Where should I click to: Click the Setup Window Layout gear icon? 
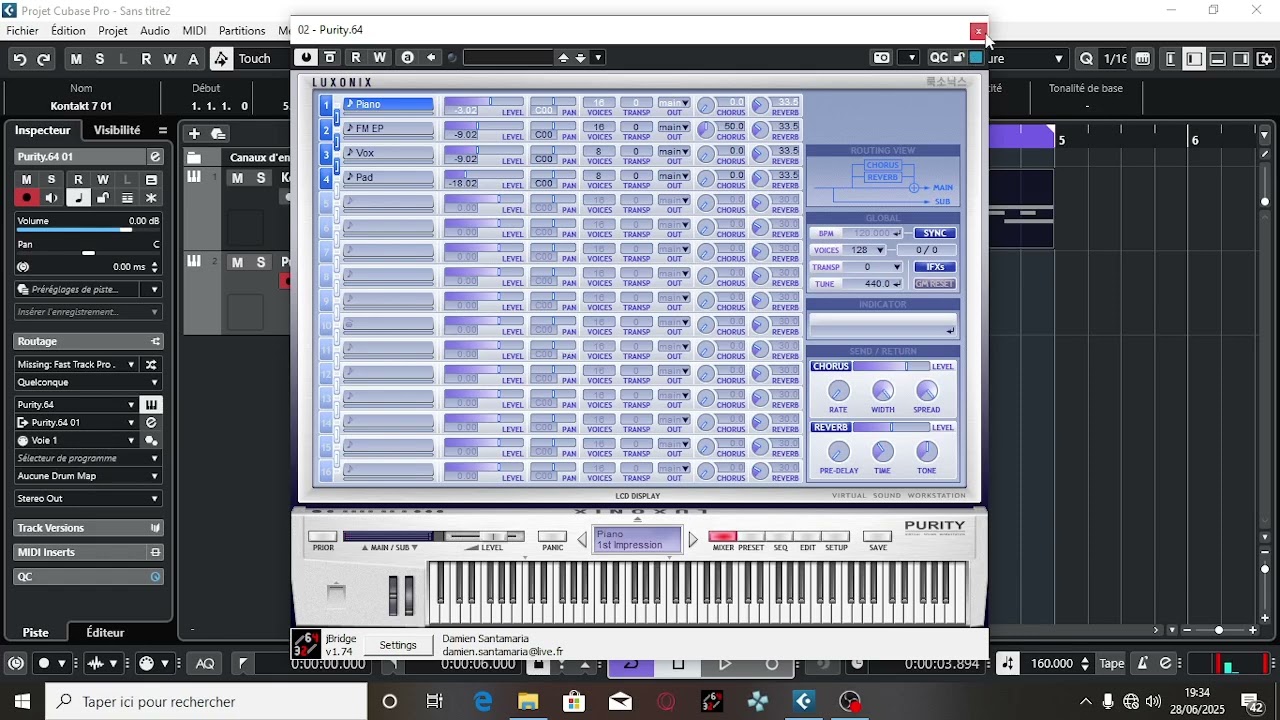point(1266,59)
